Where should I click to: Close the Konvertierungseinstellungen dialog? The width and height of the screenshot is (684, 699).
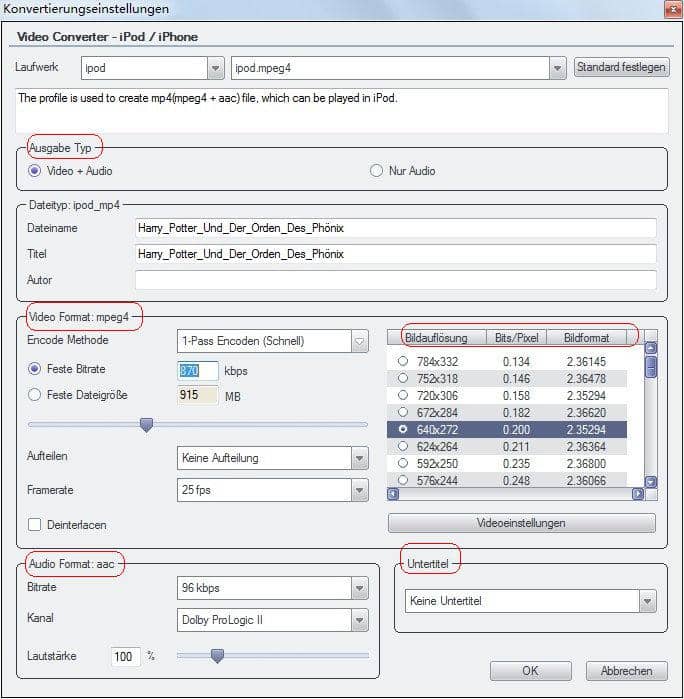pyautogui.click(x=673, y=9)
